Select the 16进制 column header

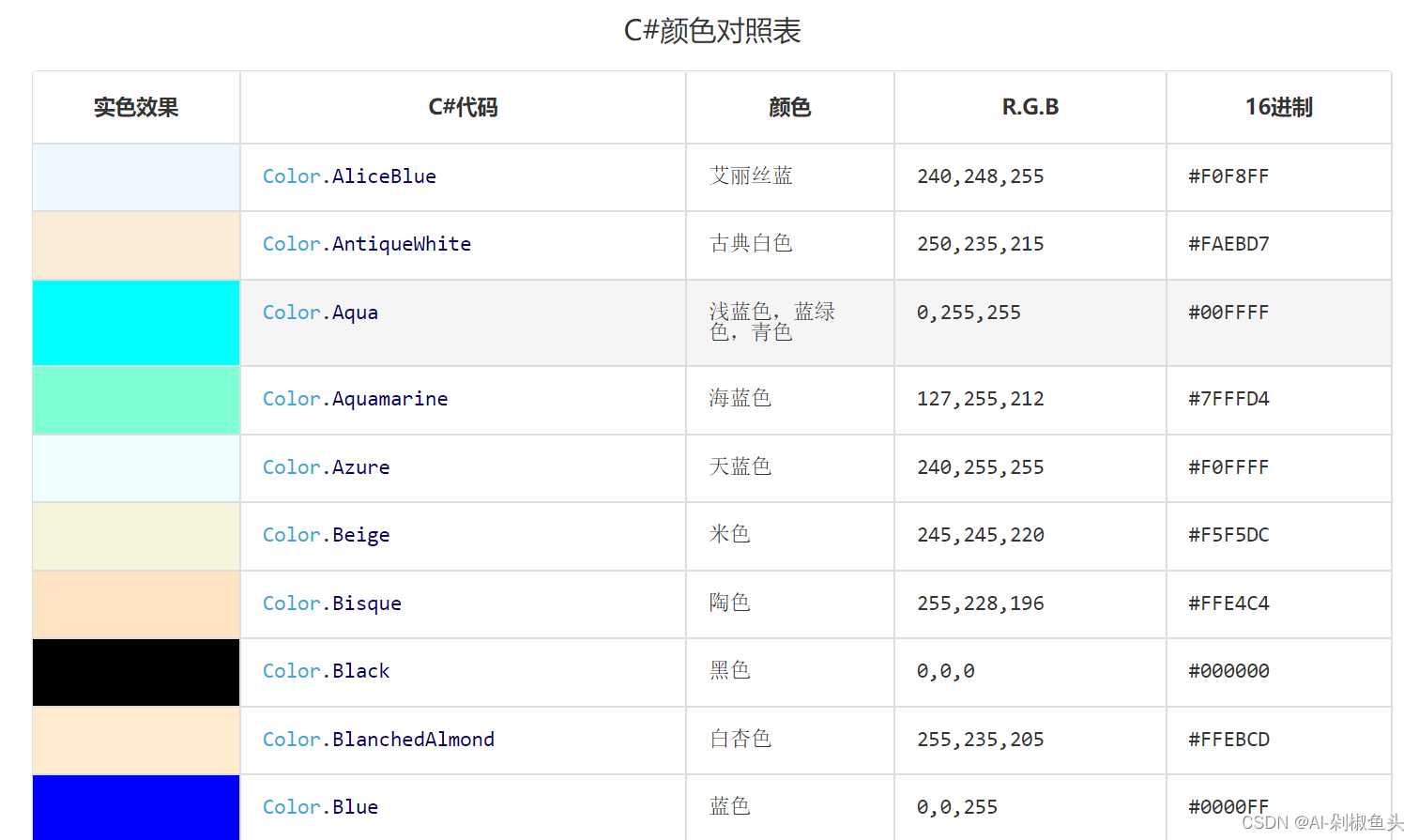1278,107
